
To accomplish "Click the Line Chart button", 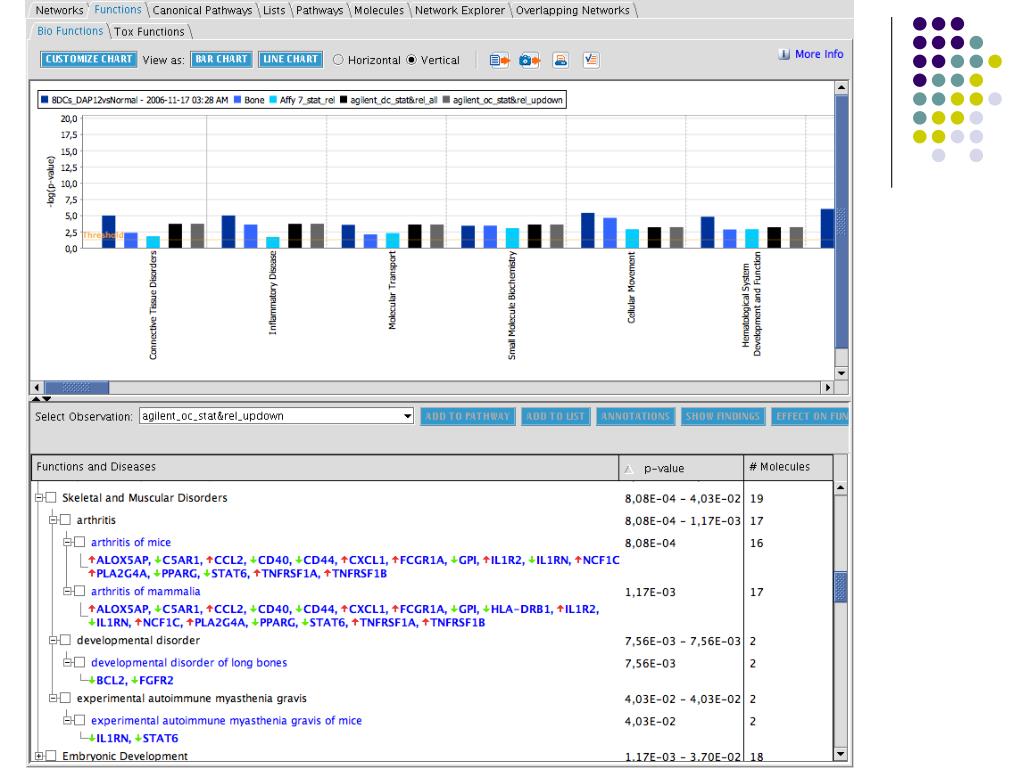I will [290, 59].
